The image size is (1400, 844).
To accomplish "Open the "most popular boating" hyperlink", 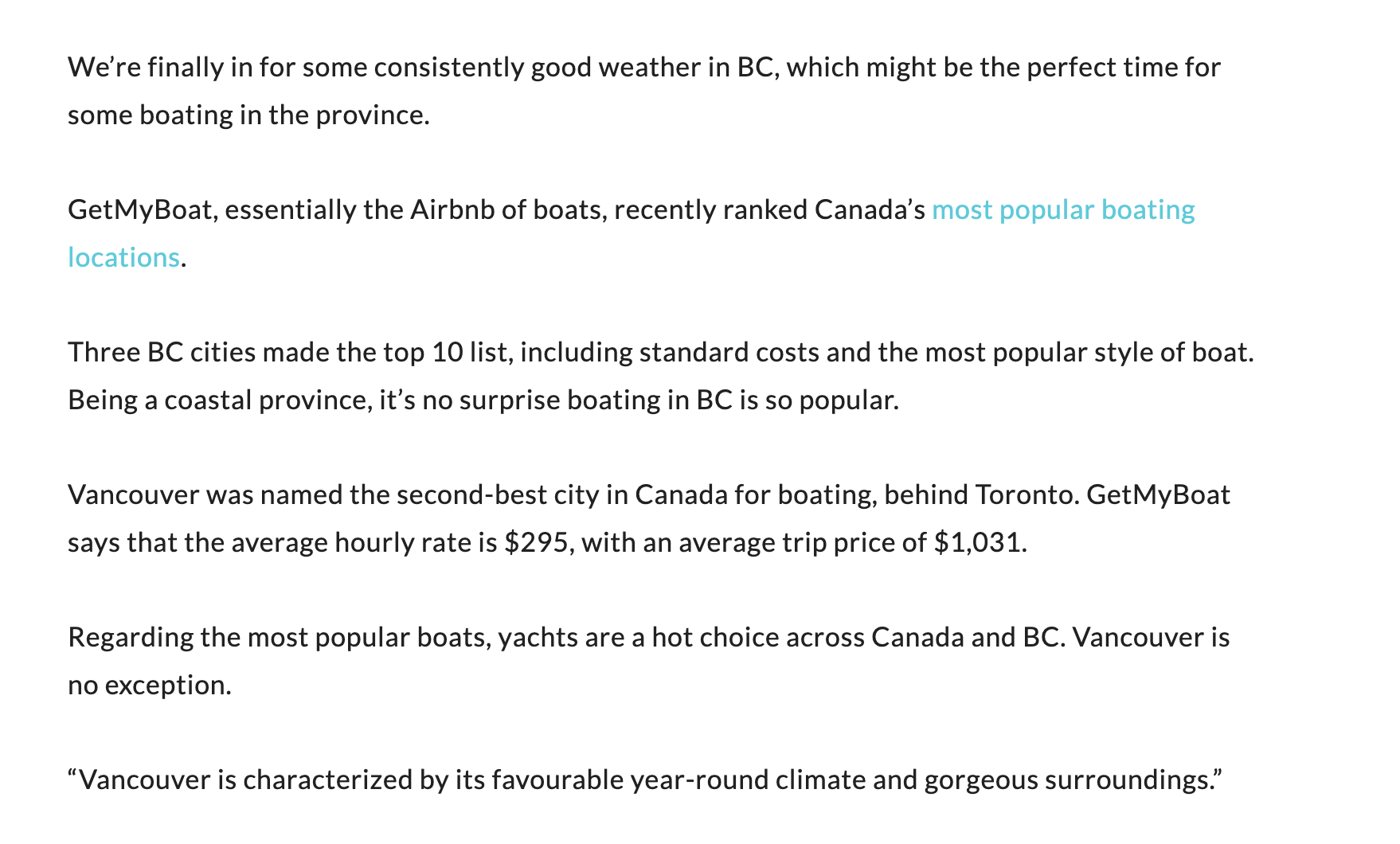I will (x=1063, y=210).
